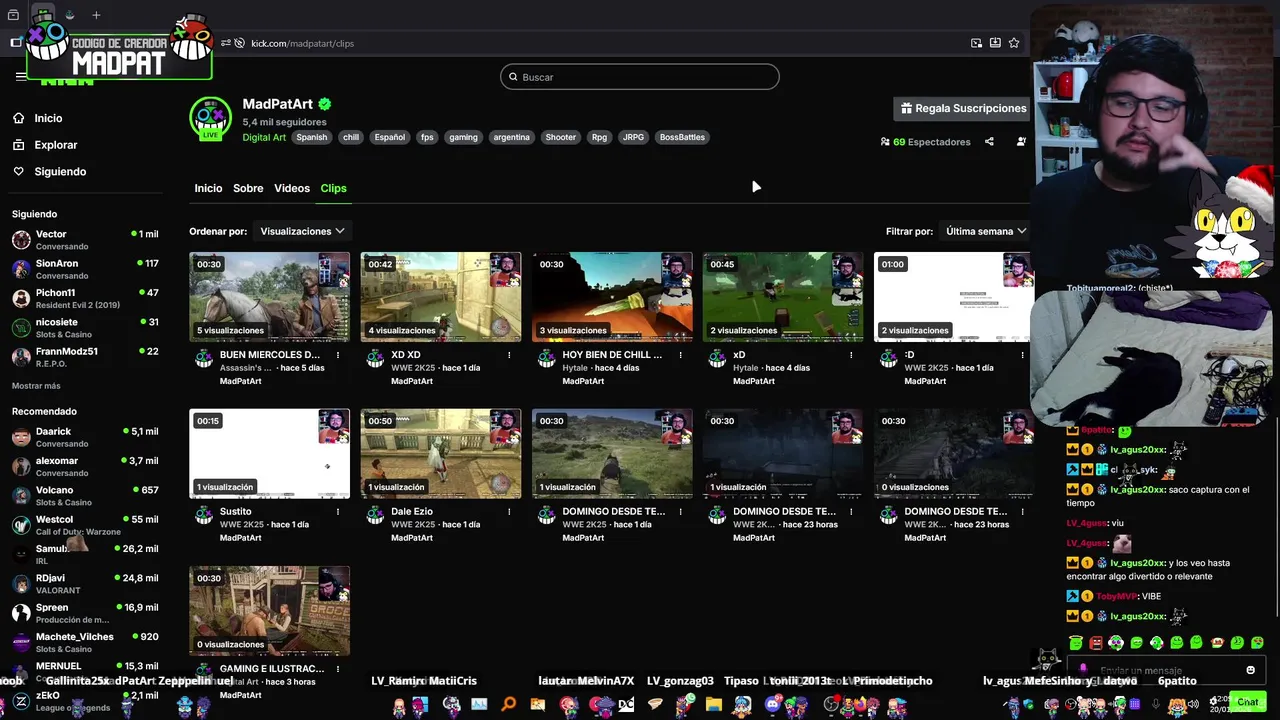The image size is (1280, 720).
Task: Open nicosiete channel in sidebar
Action: pyautogui.click(x=85, y=328)
